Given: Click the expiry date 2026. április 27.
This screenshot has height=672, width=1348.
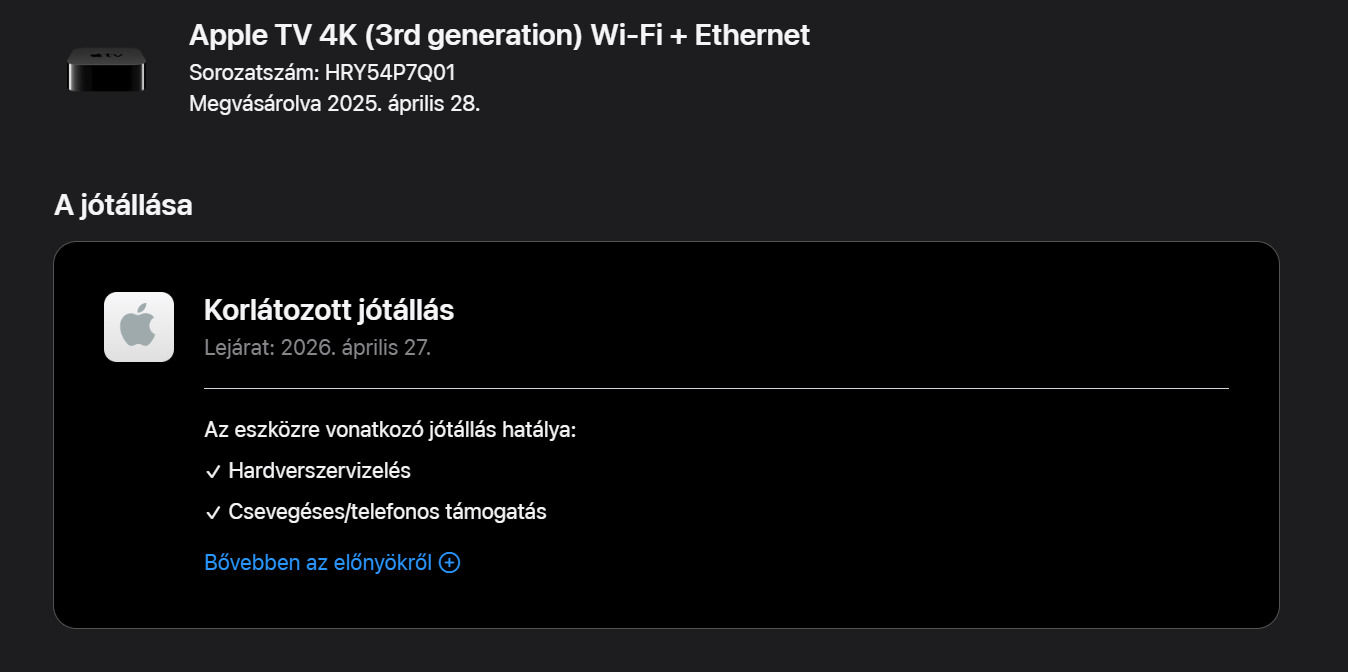Looking at the screenshot, I should (356, 348).
